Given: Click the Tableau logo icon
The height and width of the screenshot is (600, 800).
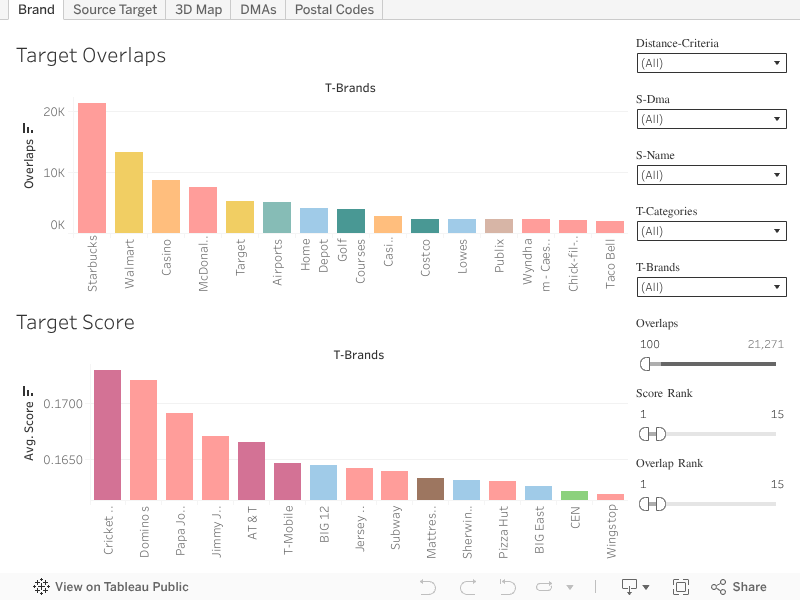Looking at the screenshot, I should (x=42, y=587).
